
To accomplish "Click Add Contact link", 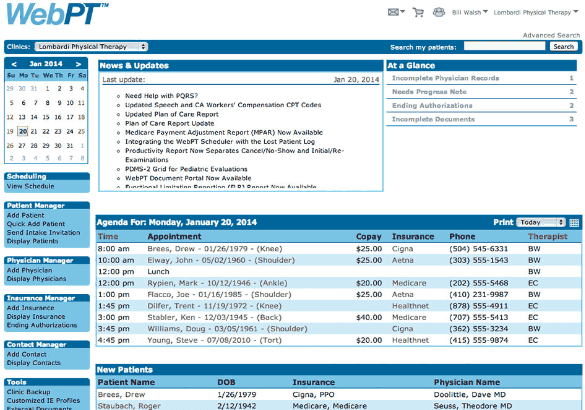I will click(26, 354).
